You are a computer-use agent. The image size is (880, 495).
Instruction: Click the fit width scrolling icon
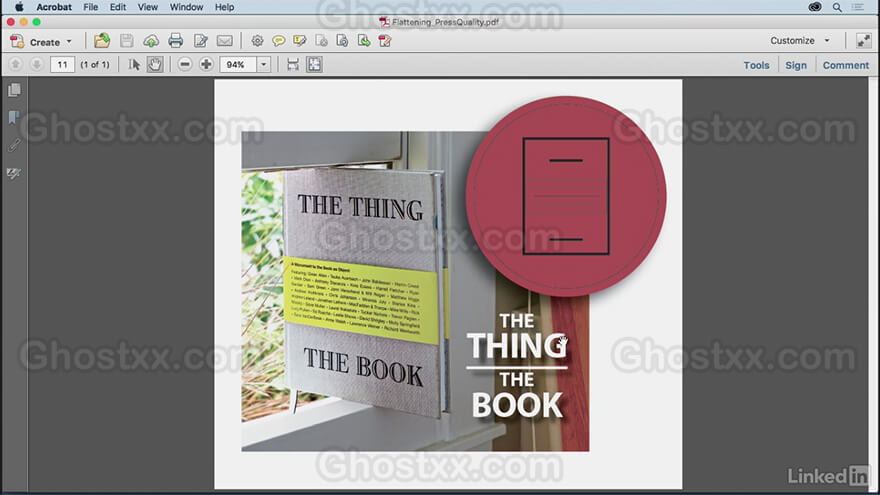coord(292,65)
